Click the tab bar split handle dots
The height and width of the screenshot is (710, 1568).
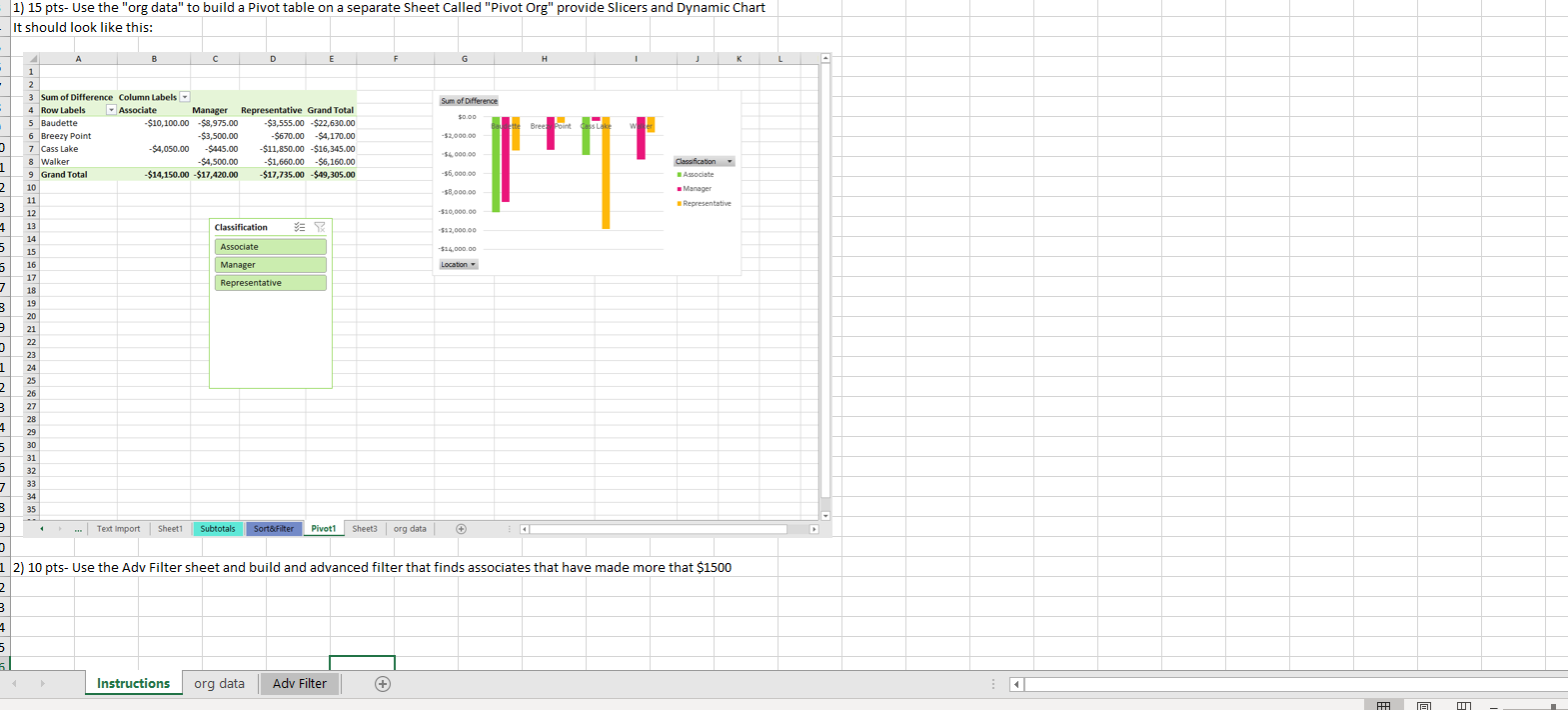[993, 684]
